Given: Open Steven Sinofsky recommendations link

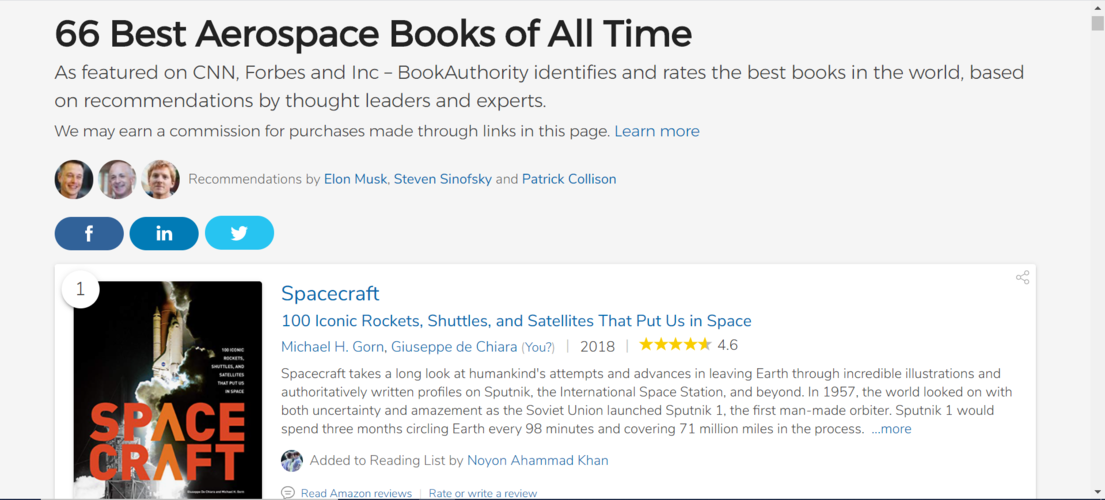Looking at the screenshot, I should click(x=443, y=179).
